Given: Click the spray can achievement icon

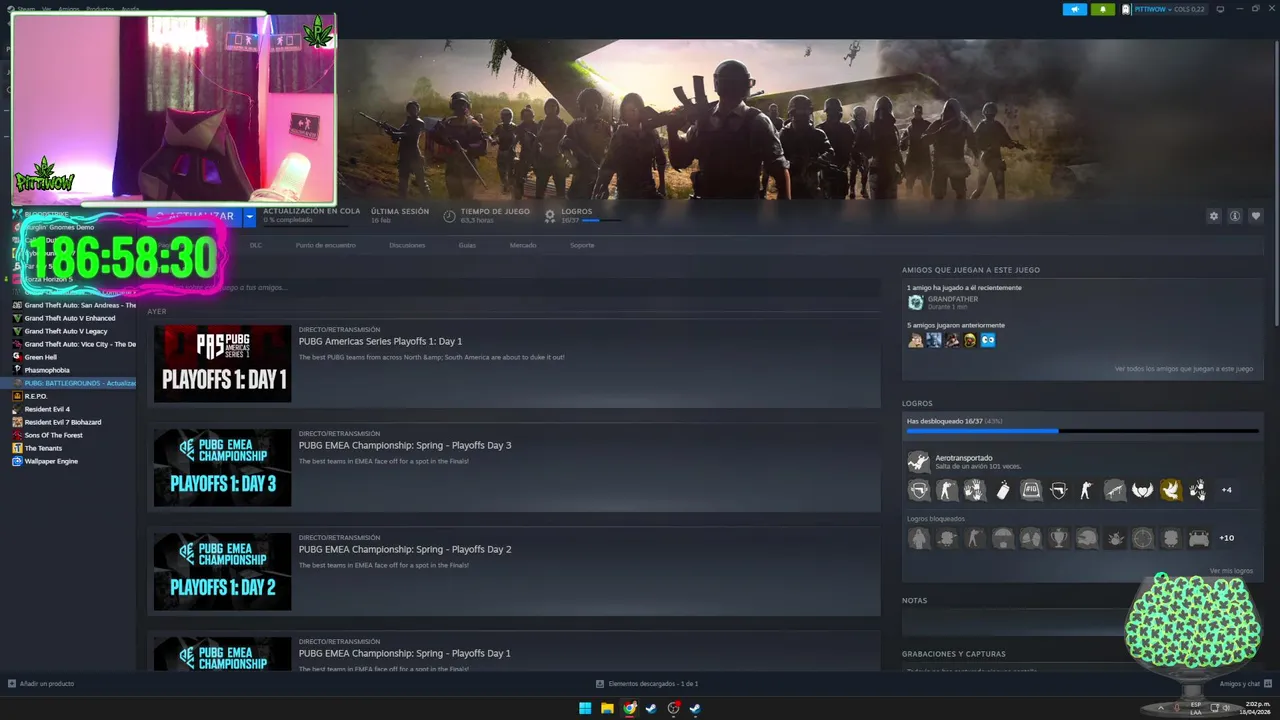Looking at the screenshot, I should coord(1003,490).
